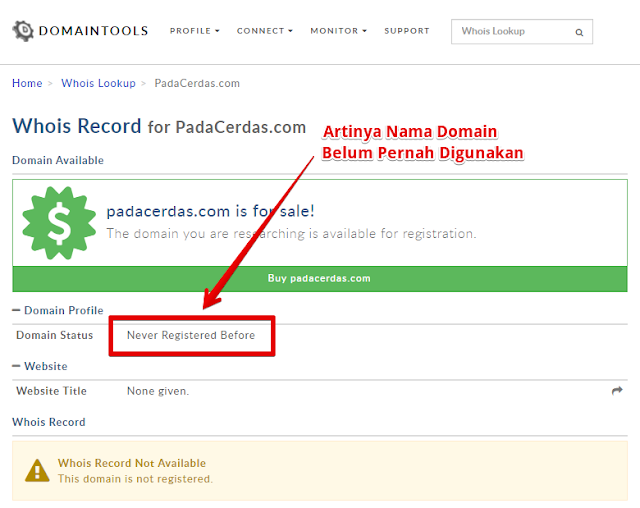Collapse the Domain Profile section
Viewport: 640px width, 508px height.
[58, 311]
